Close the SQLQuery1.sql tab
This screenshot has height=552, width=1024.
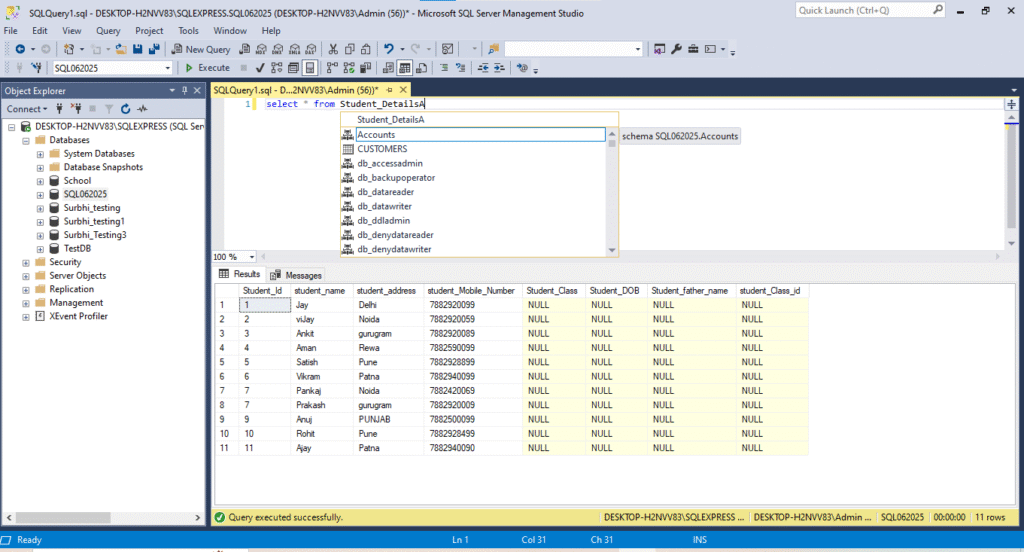tap(403, 90)
